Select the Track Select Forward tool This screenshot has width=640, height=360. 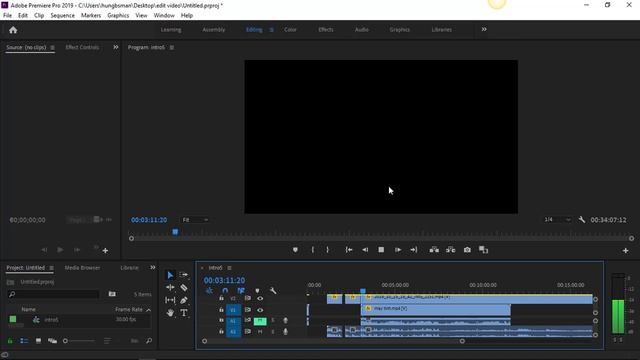(184, 275)
